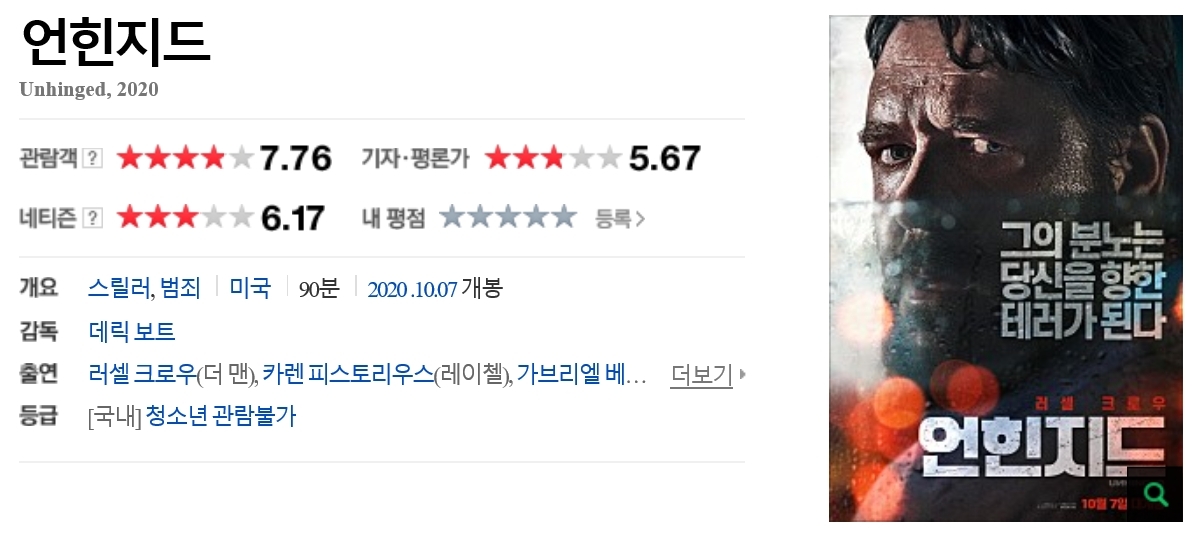Open the 10.07 release date link
This screenshot has width=1199, height=533.
pos(434,289)
